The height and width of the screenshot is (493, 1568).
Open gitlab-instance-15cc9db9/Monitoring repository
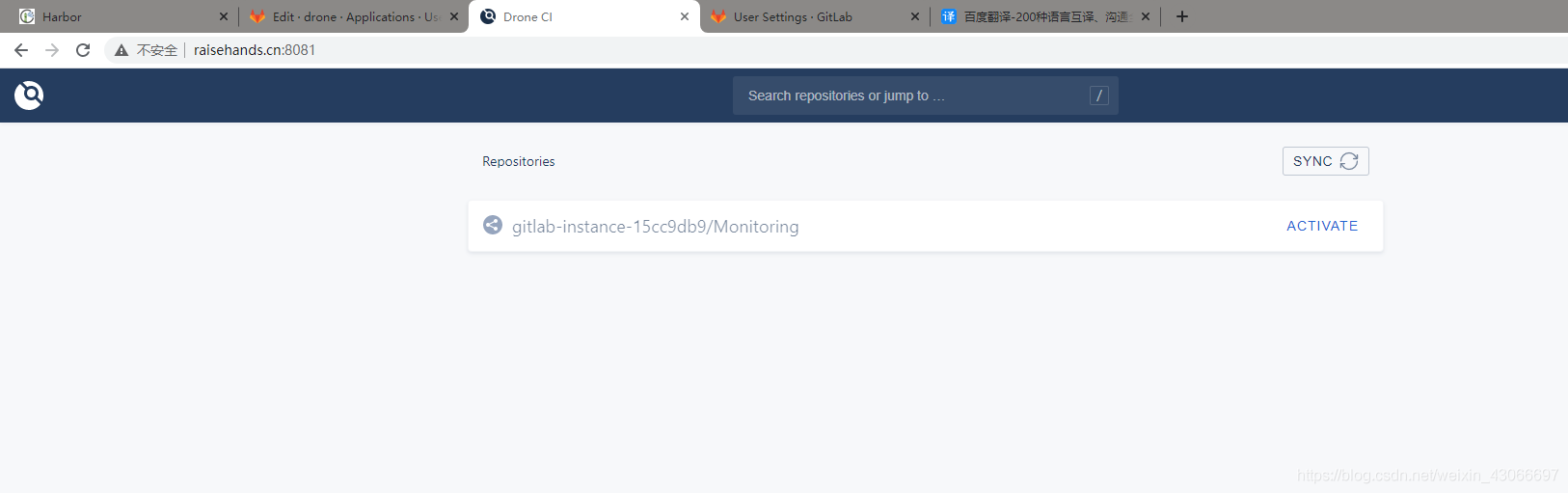point(655,227)
